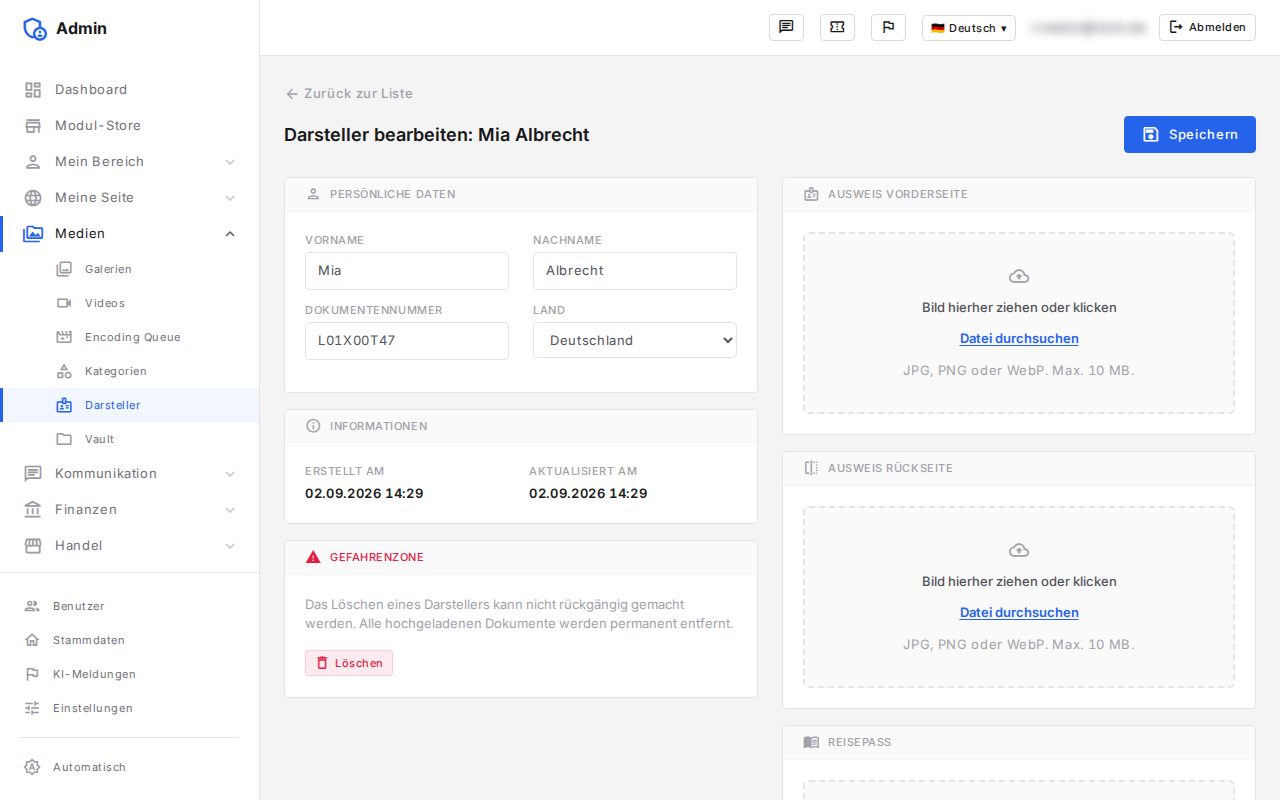
Task: Click upload cloud icon in Ausweis Vorderseite
Action: [1019, 276]
